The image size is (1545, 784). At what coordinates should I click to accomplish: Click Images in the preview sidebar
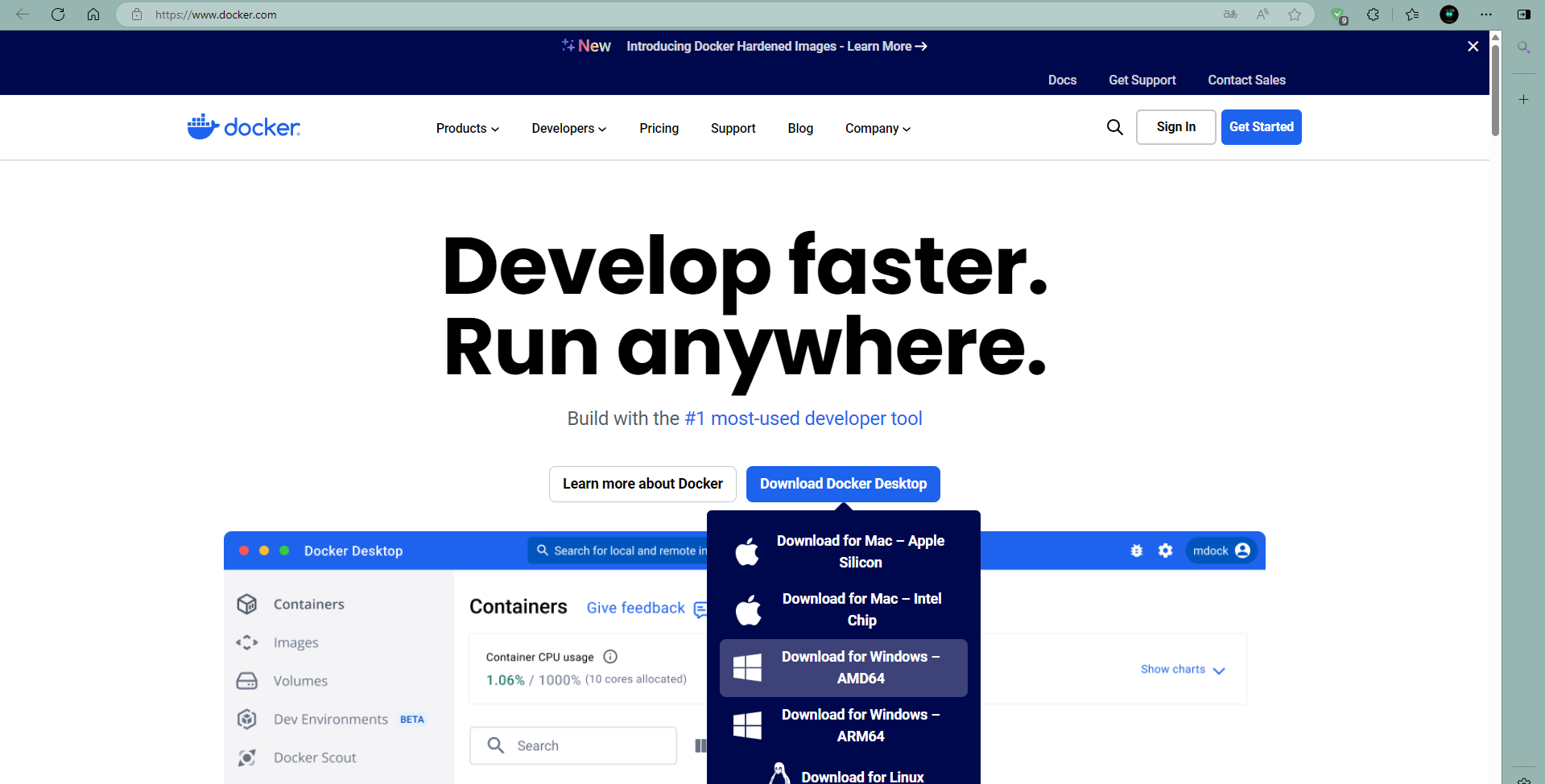[x=296, y=642]
